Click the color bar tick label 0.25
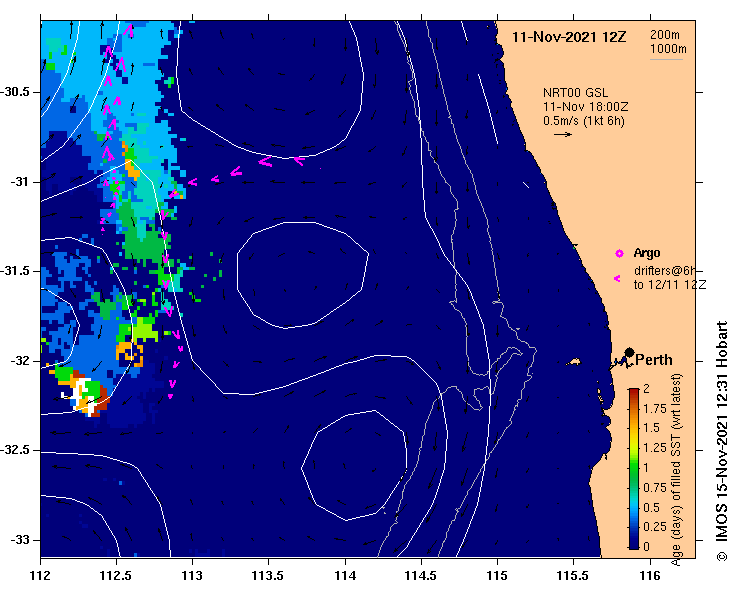Screen dimensions: 739x592 tap(655, 527)
